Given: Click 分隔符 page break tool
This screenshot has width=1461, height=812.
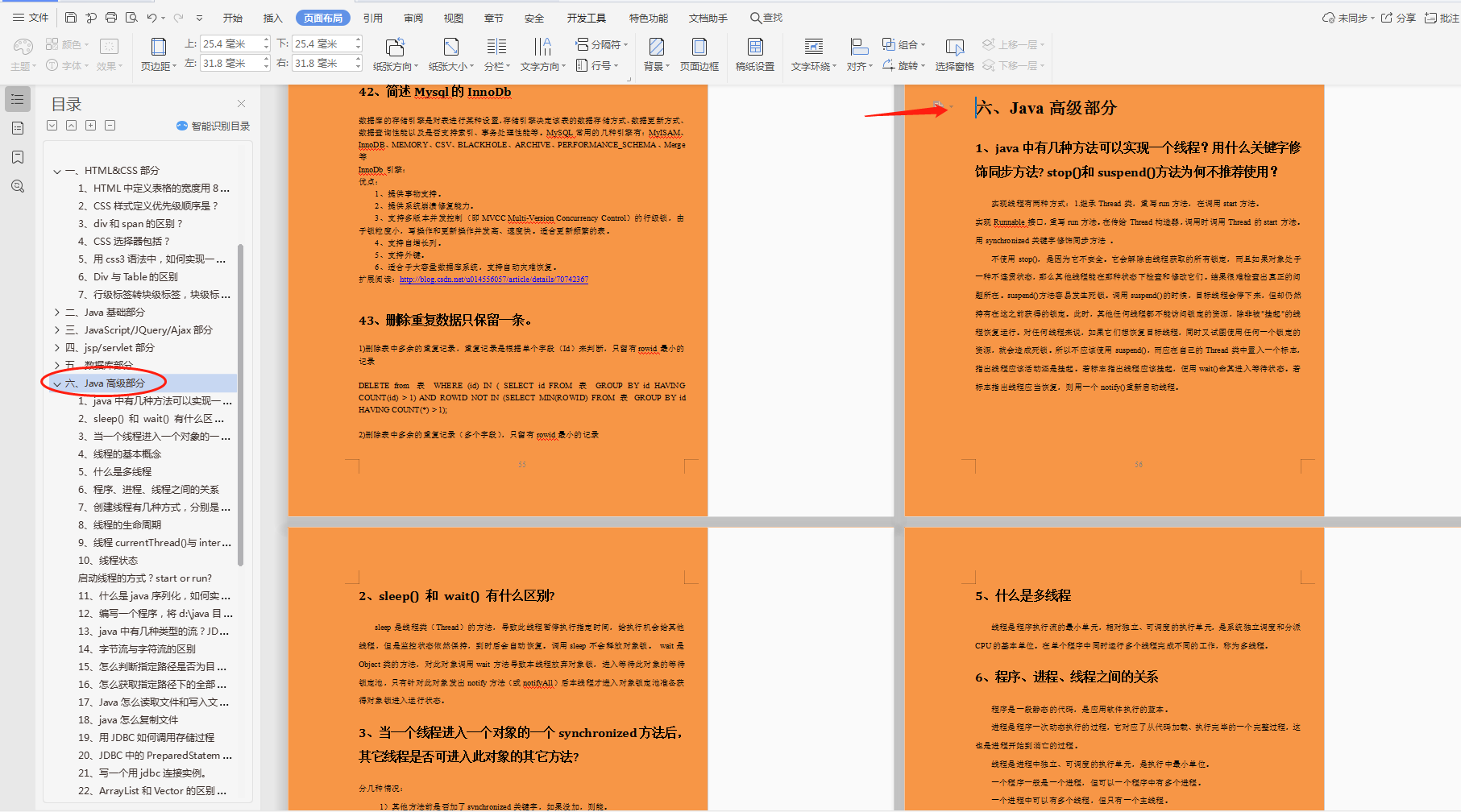Looking at the screenshot, I should pos(601,44).
